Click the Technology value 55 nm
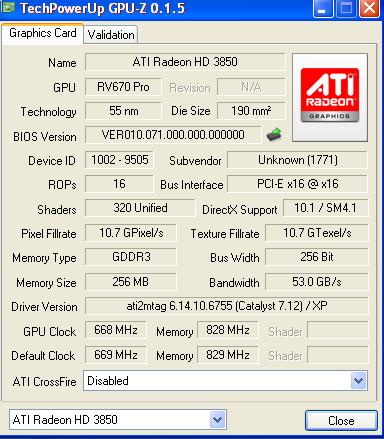The height and width of the screenshot is (439, 384). [123, 111]
